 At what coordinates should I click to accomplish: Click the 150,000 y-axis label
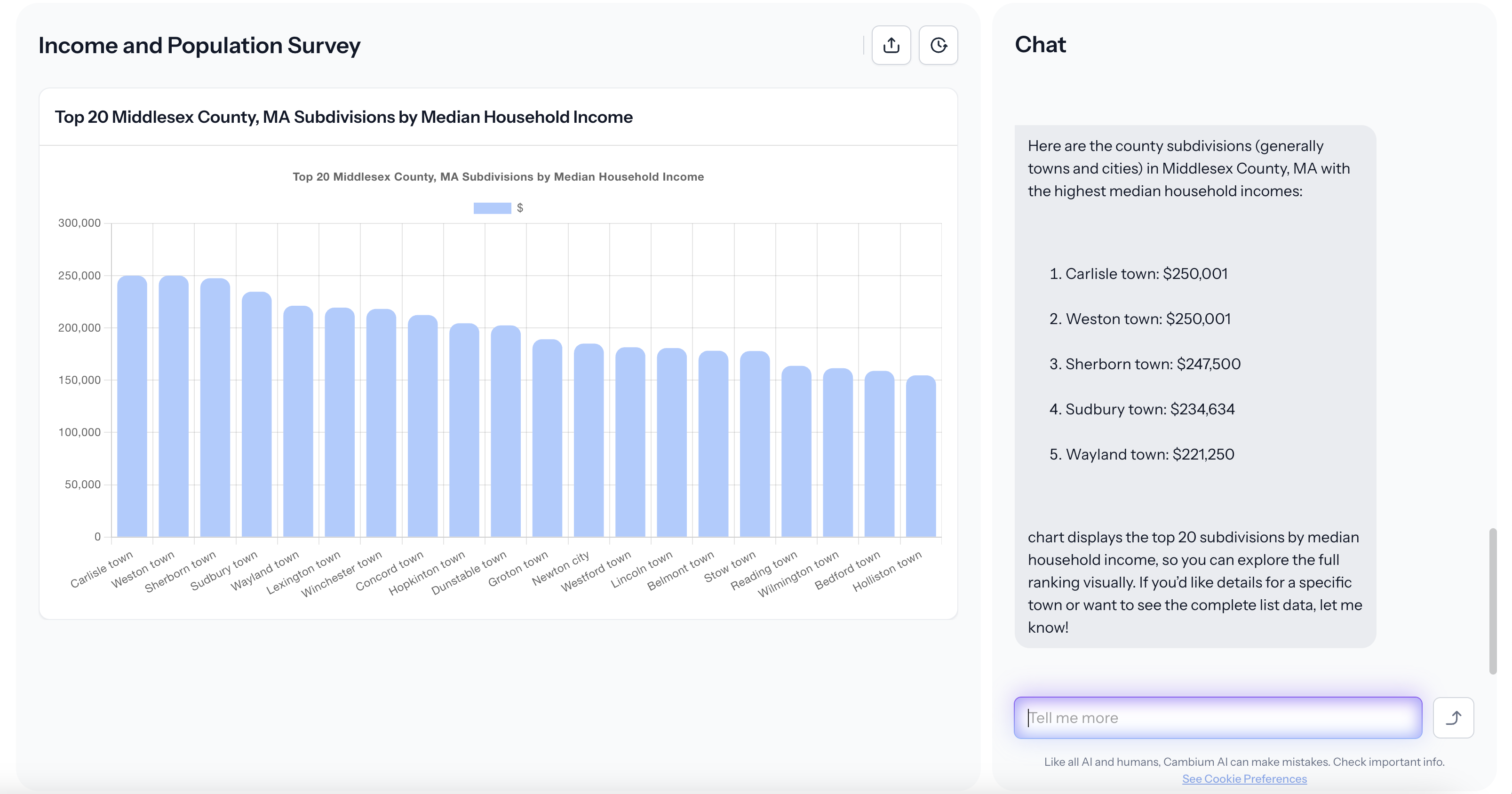tap(79, 380)
